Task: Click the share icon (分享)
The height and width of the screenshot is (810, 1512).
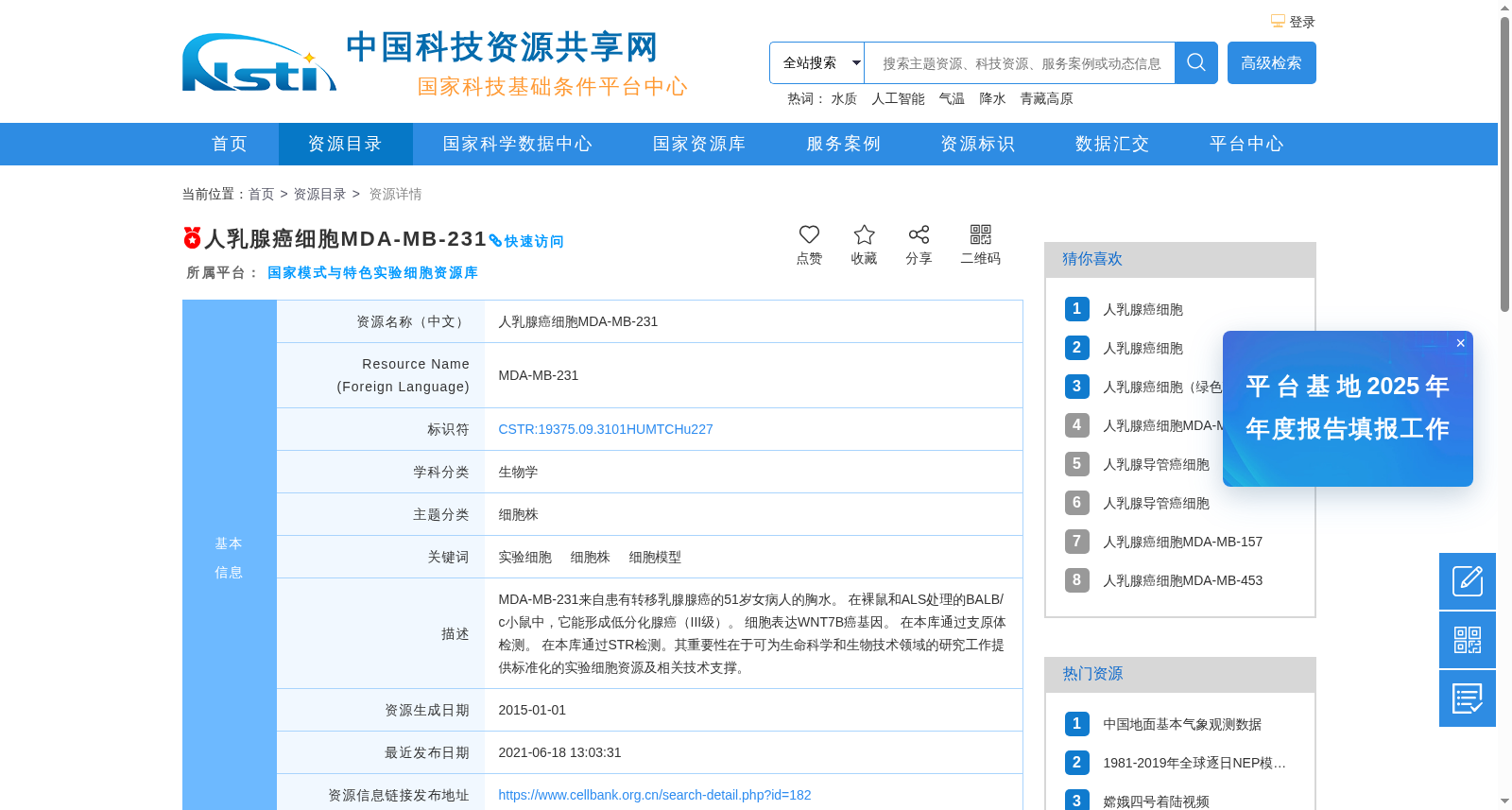Action: (919, 234)
